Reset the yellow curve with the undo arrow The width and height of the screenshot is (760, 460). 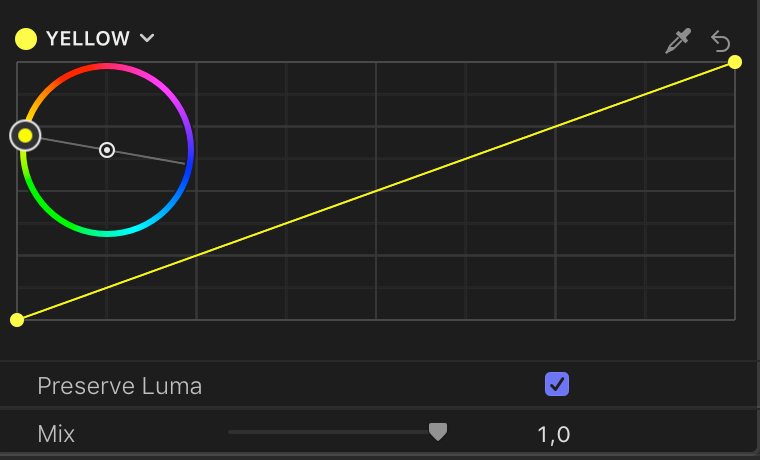[x=720, y=41]
